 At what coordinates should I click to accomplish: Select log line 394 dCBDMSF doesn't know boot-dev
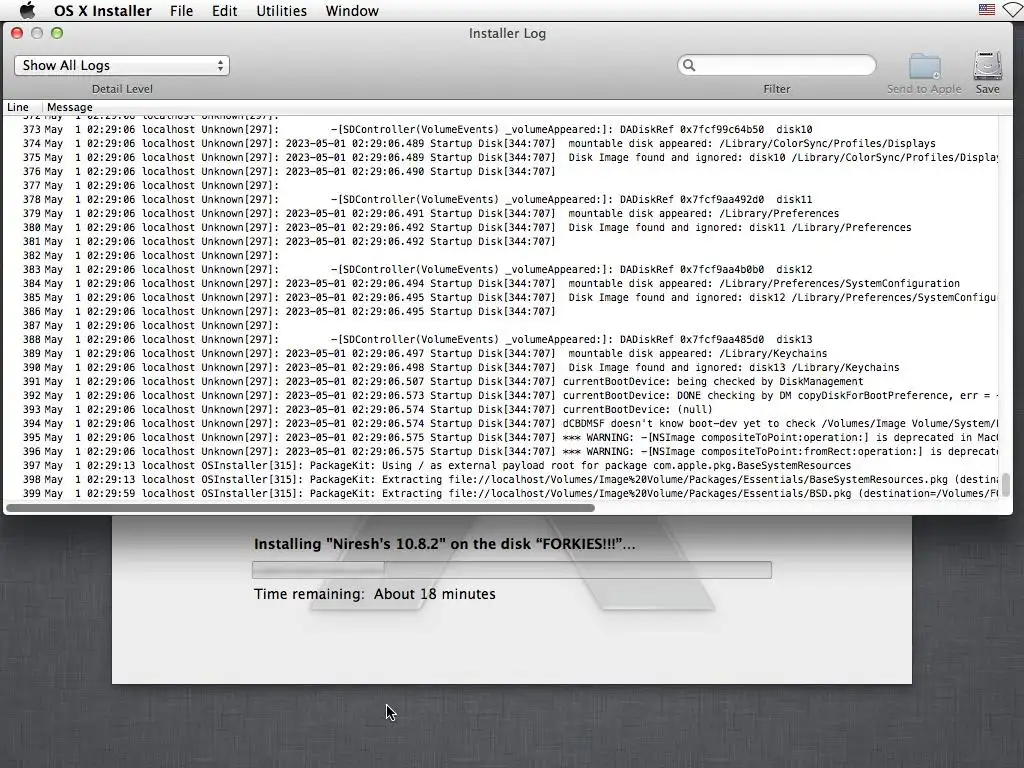pyautogui.click(x=502, y=424)
